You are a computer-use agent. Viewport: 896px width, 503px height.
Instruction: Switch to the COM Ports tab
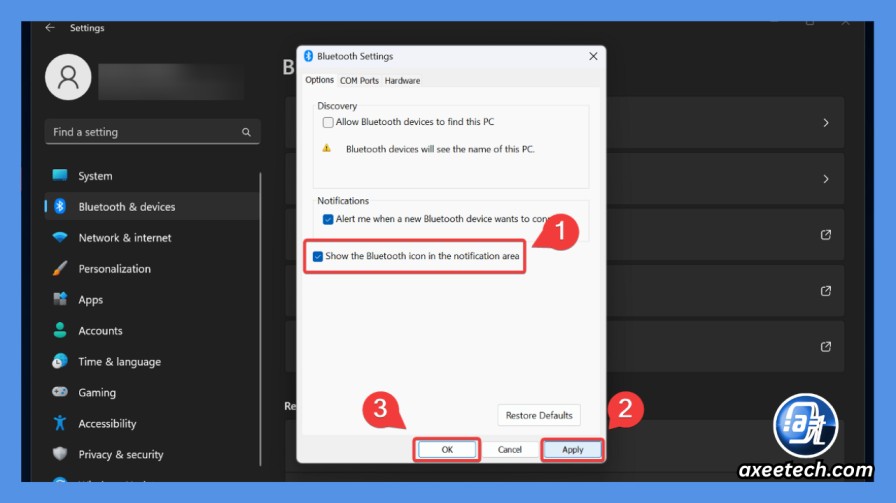click(x=359, y=81)
